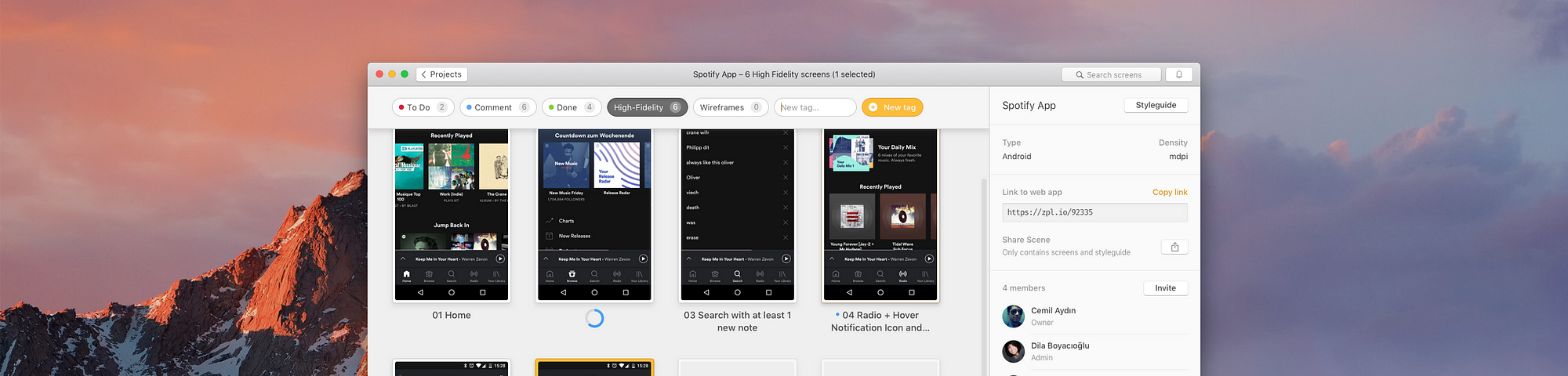Click the Android type value
Screen dimensions: 1568x376
(x=1017, y=157)
